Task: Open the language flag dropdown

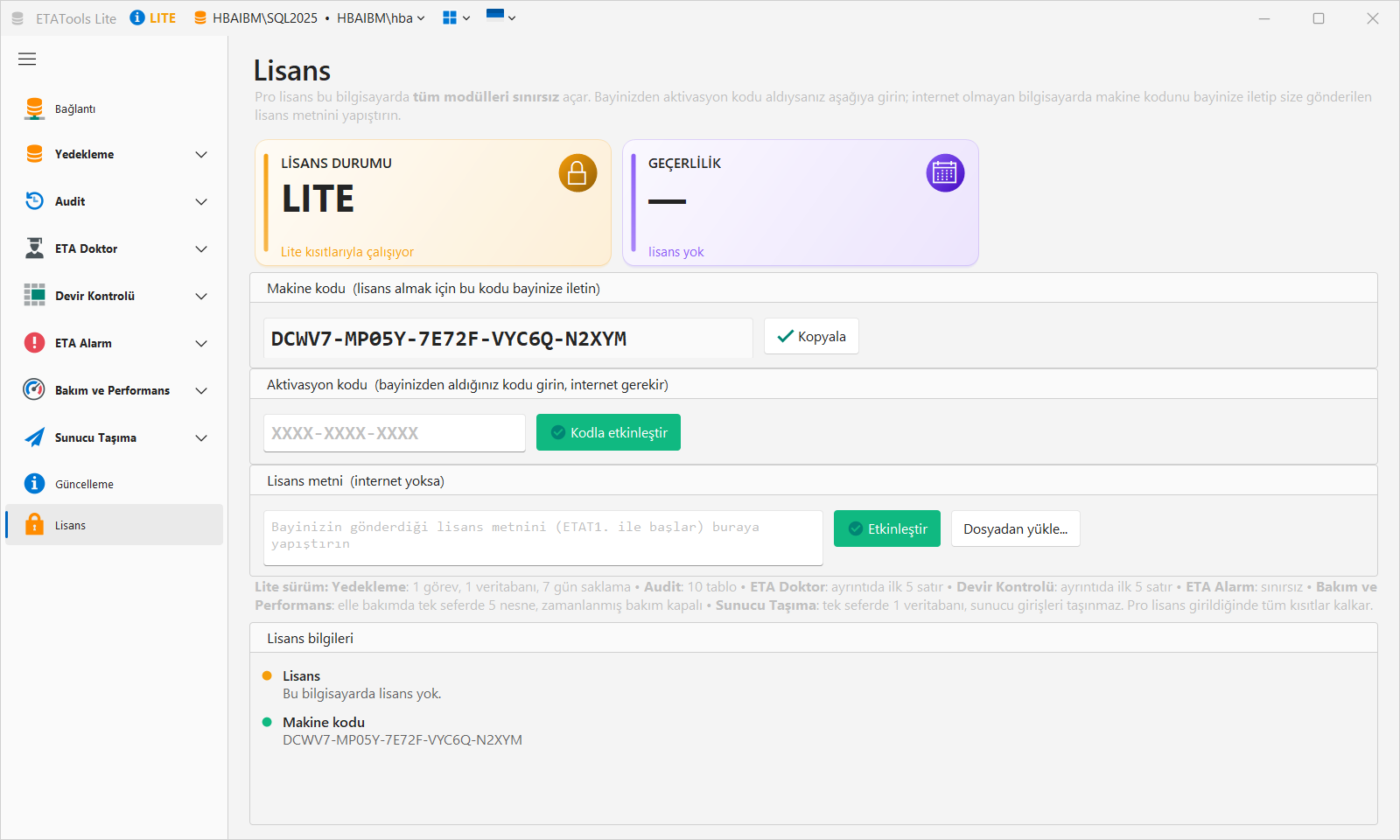Action: 500,16
